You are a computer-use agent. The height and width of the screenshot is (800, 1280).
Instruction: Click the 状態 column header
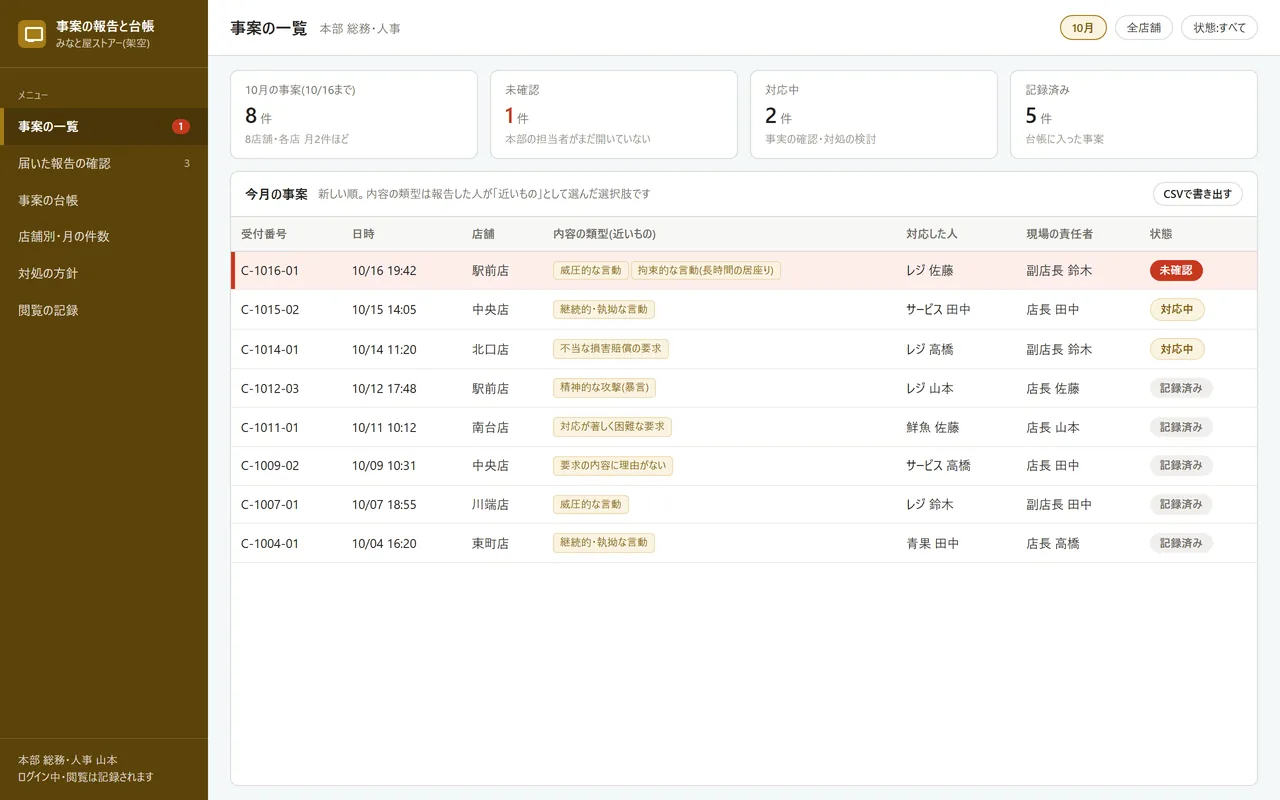pos(1161,234)
